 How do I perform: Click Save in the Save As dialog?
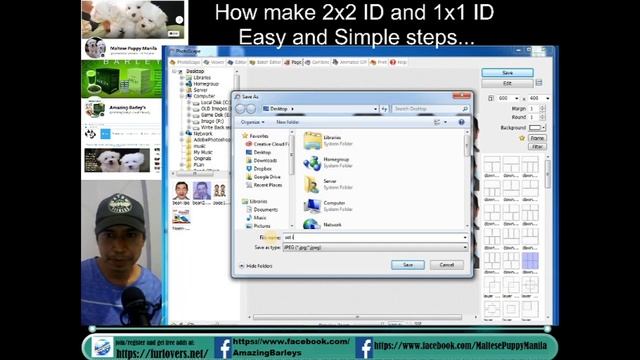point(408,265)
